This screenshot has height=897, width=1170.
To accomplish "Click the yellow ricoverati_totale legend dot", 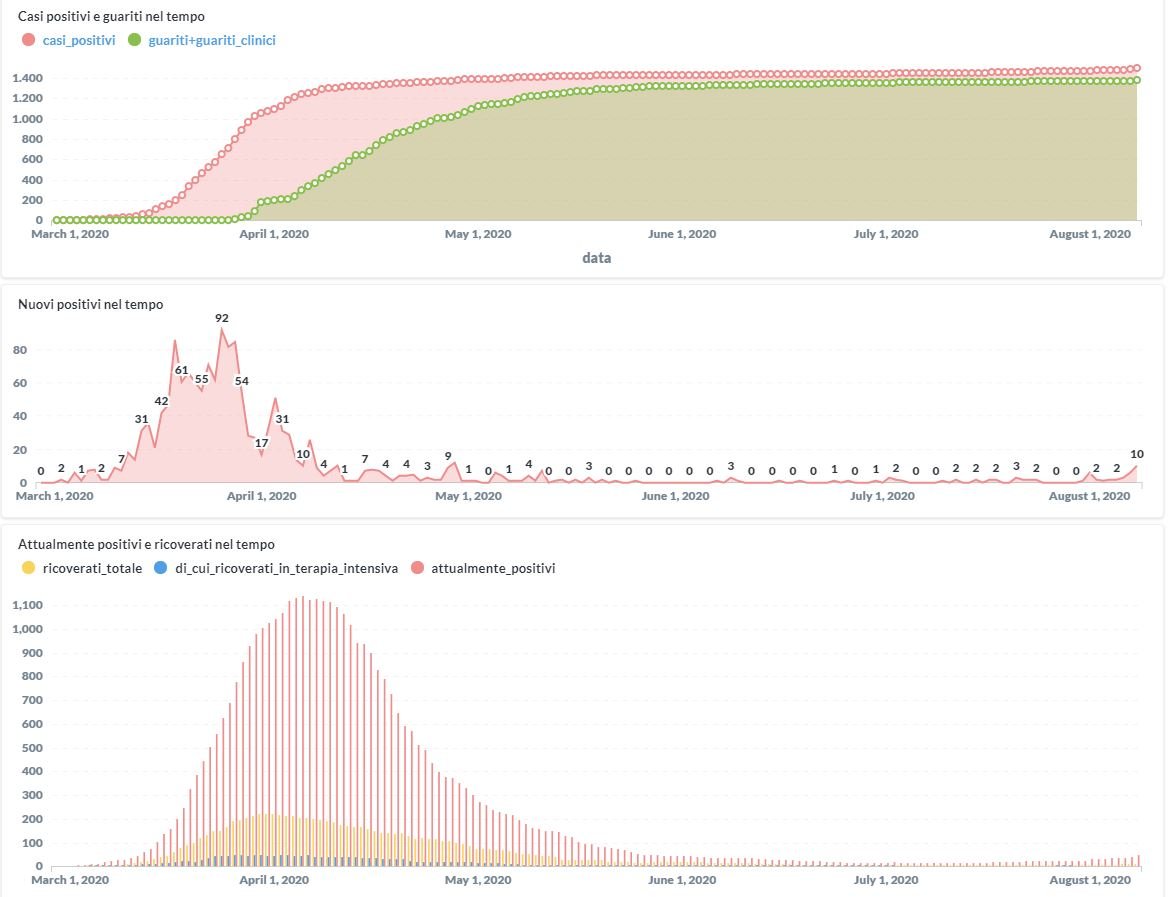I will 27,568.
